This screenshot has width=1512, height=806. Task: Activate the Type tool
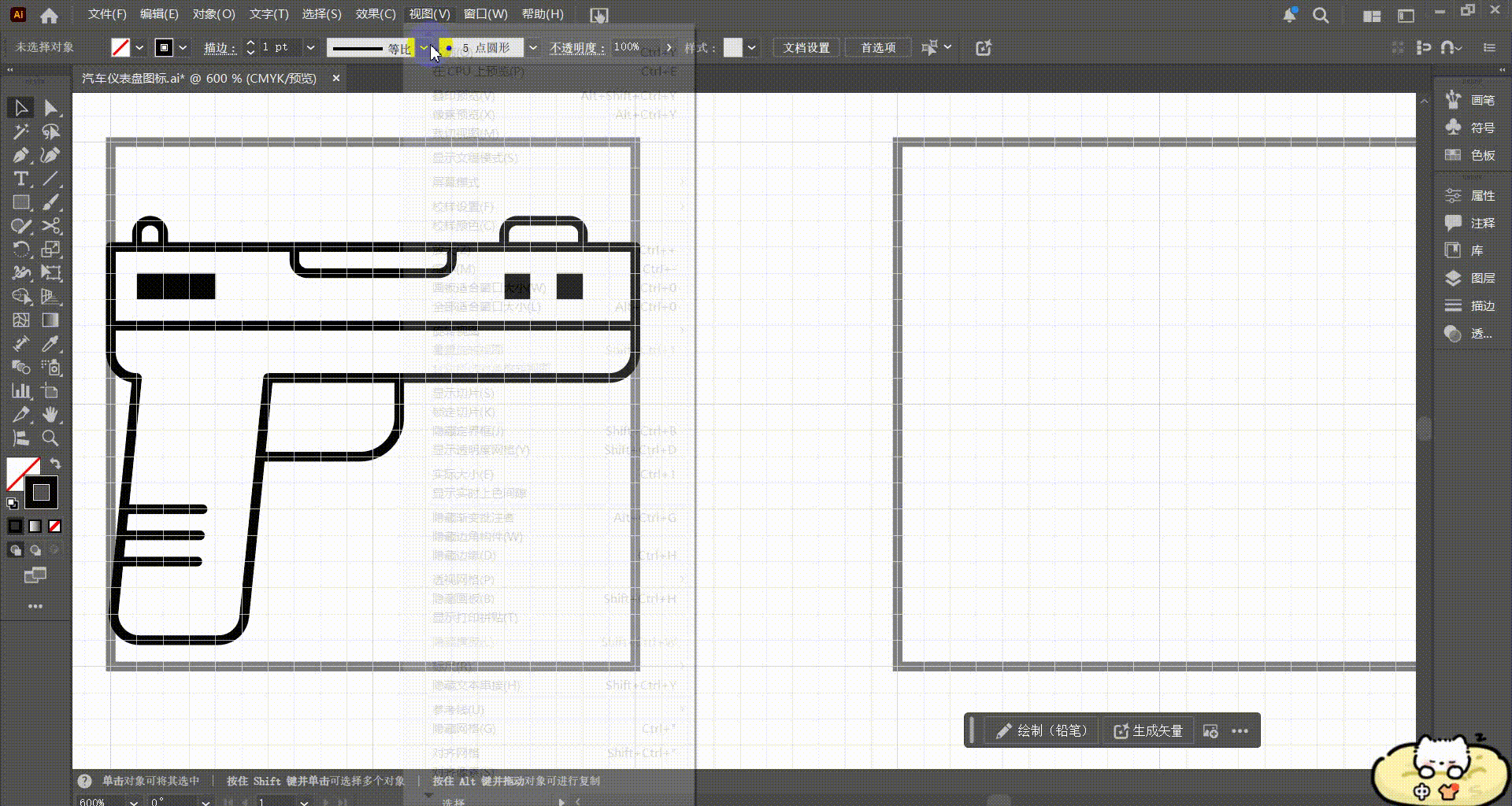point(20,179)
